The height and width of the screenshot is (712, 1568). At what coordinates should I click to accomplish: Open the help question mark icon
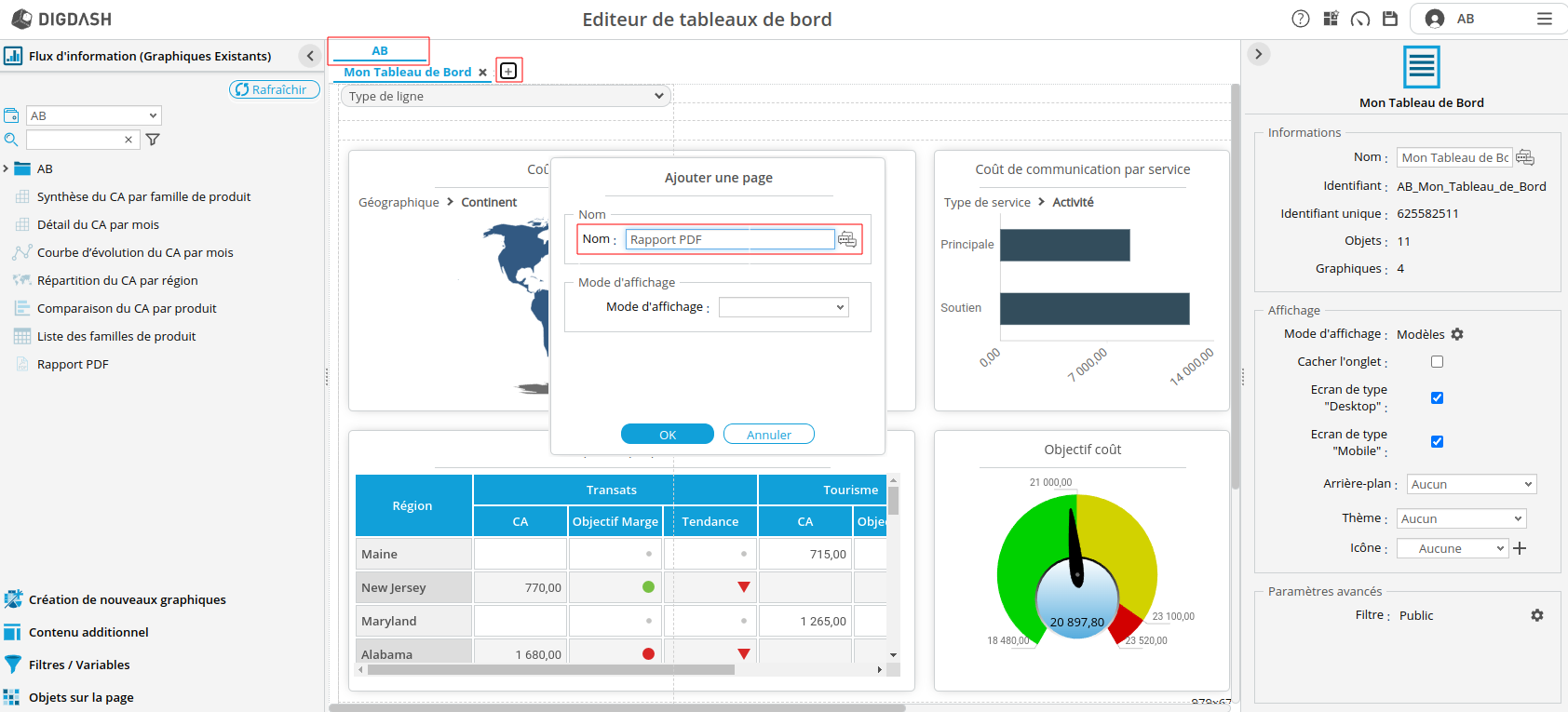[x=1301, y=19]
